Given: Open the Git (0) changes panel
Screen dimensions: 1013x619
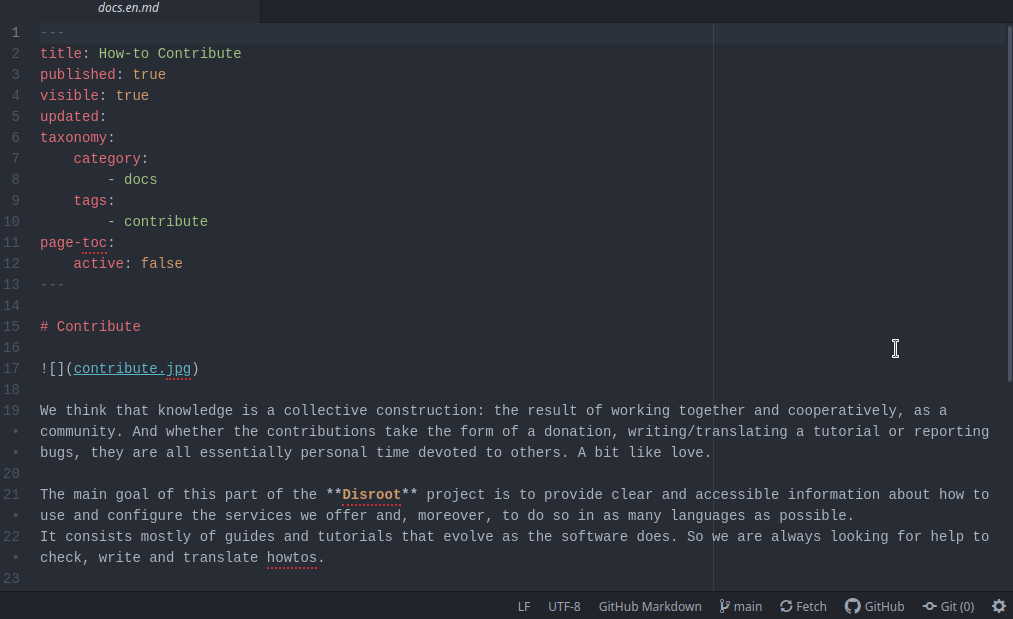Looking at the screenshot, I should click(x=948, y=606).
